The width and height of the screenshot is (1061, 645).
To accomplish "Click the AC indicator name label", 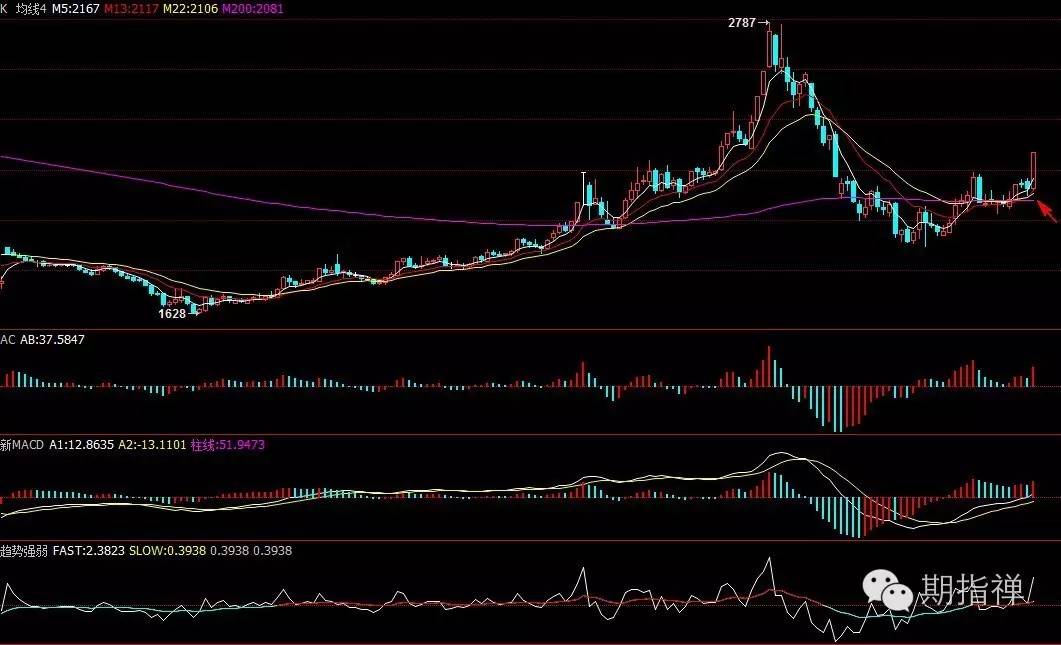I will point(7,340).
